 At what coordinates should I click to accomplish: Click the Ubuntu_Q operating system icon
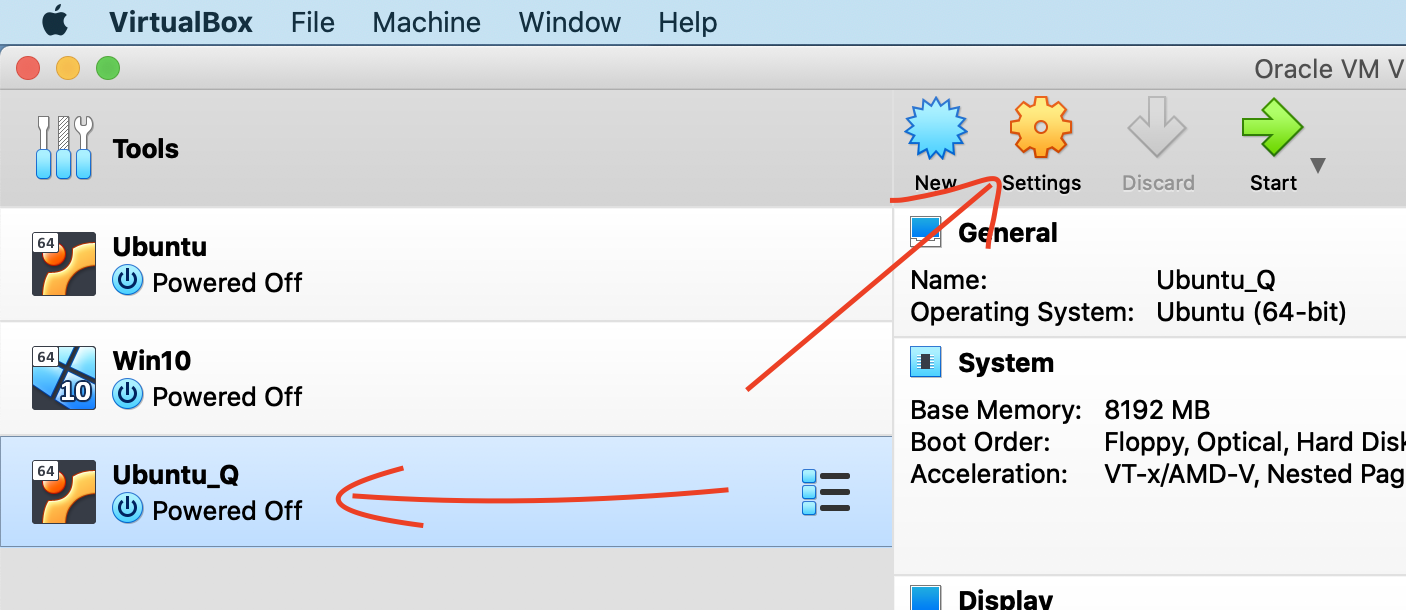point(64,491)
